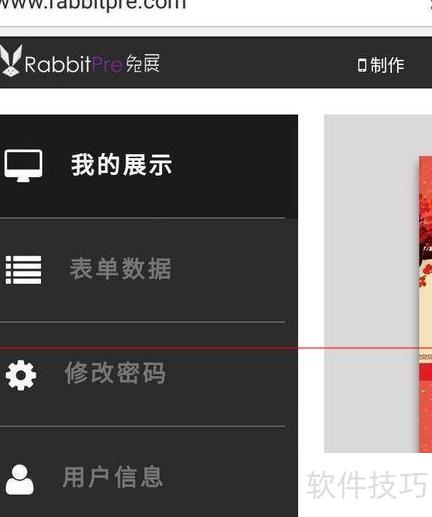
Task: Click the phone icon beside 制作
Action: [x=362, y=65]
